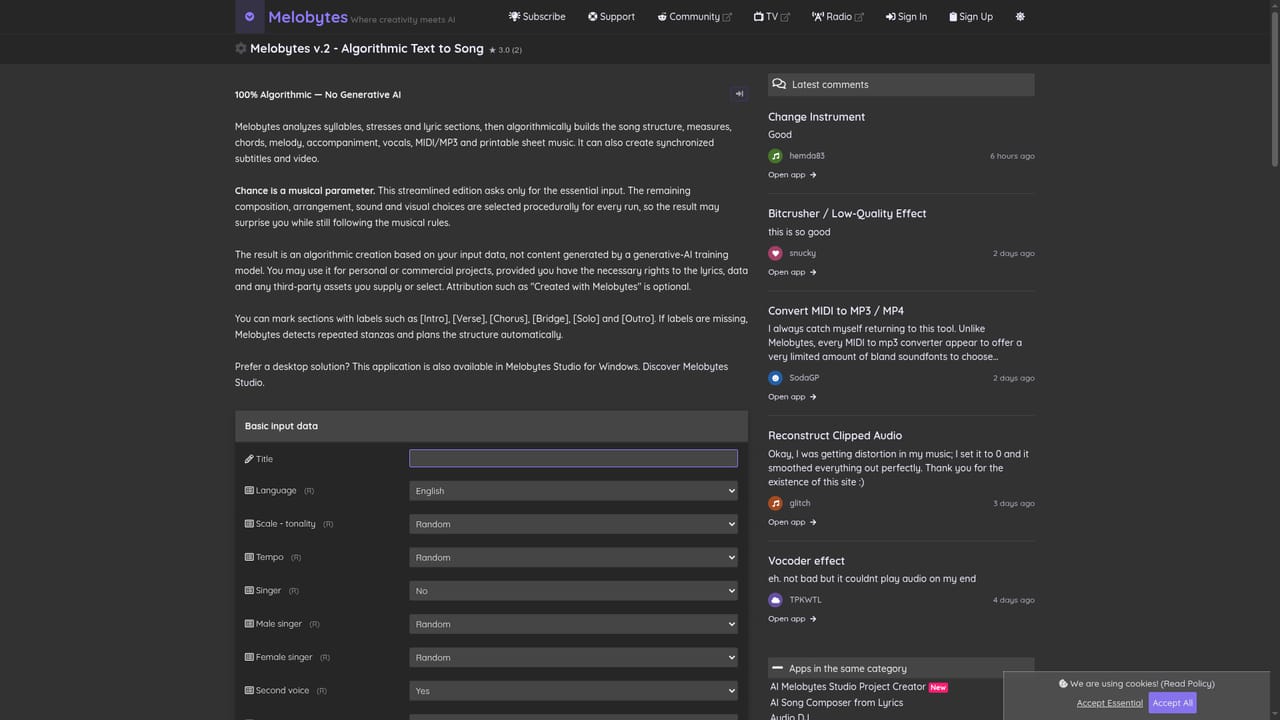The width and height of the screenshot is (1280, 720).
Task: Open the Scale - tonality dropdown
Action: 573,524
